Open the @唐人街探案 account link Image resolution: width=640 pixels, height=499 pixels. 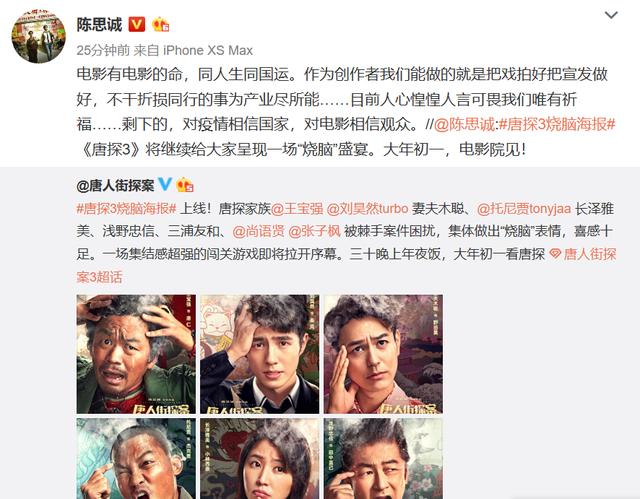click(x=115, y=186)
